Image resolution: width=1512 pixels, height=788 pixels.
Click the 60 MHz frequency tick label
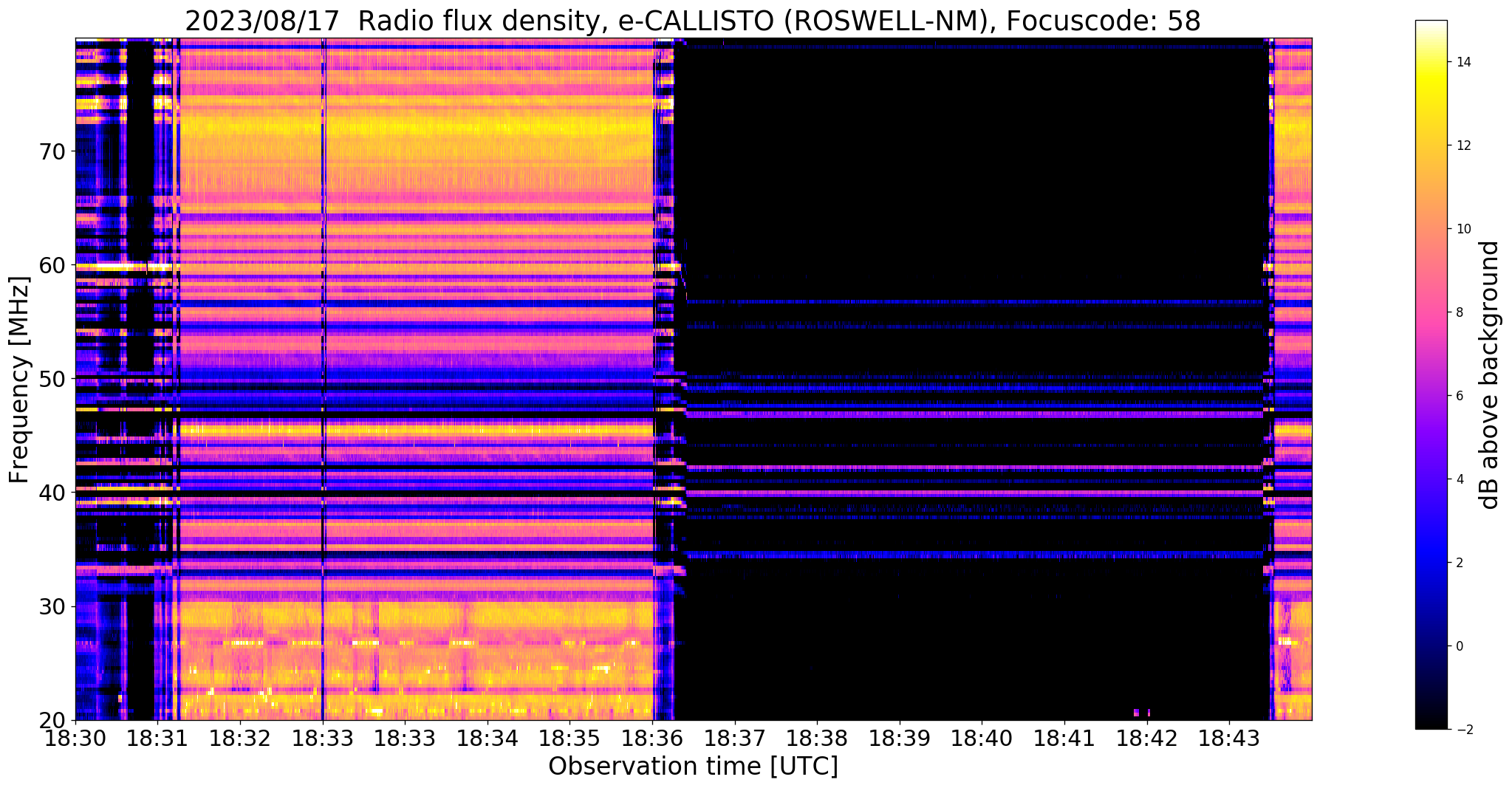[52, 265]
